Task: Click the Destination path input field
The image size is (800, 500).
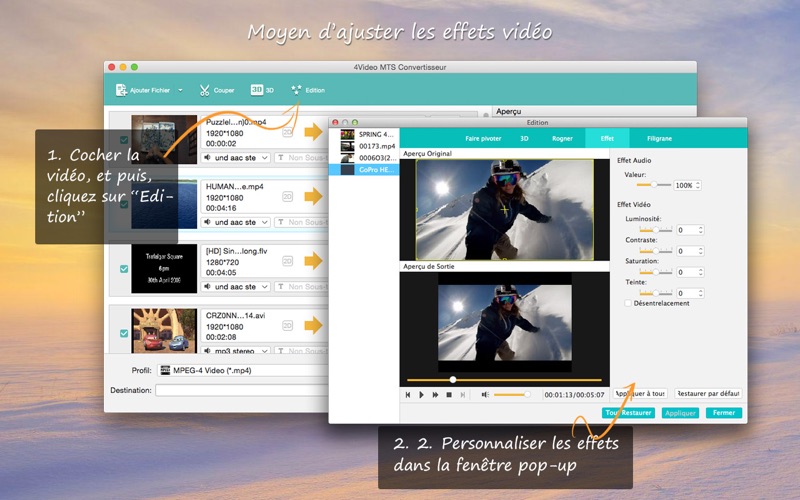Action: coord(241,390)
